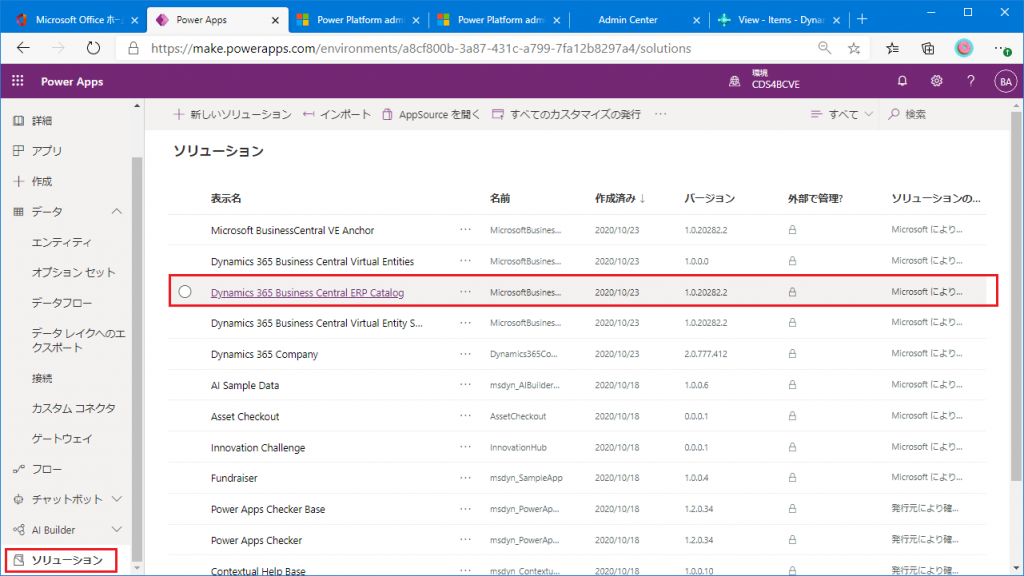Open the browser collections icon
1024x576 pixels.
pos(927,48)
